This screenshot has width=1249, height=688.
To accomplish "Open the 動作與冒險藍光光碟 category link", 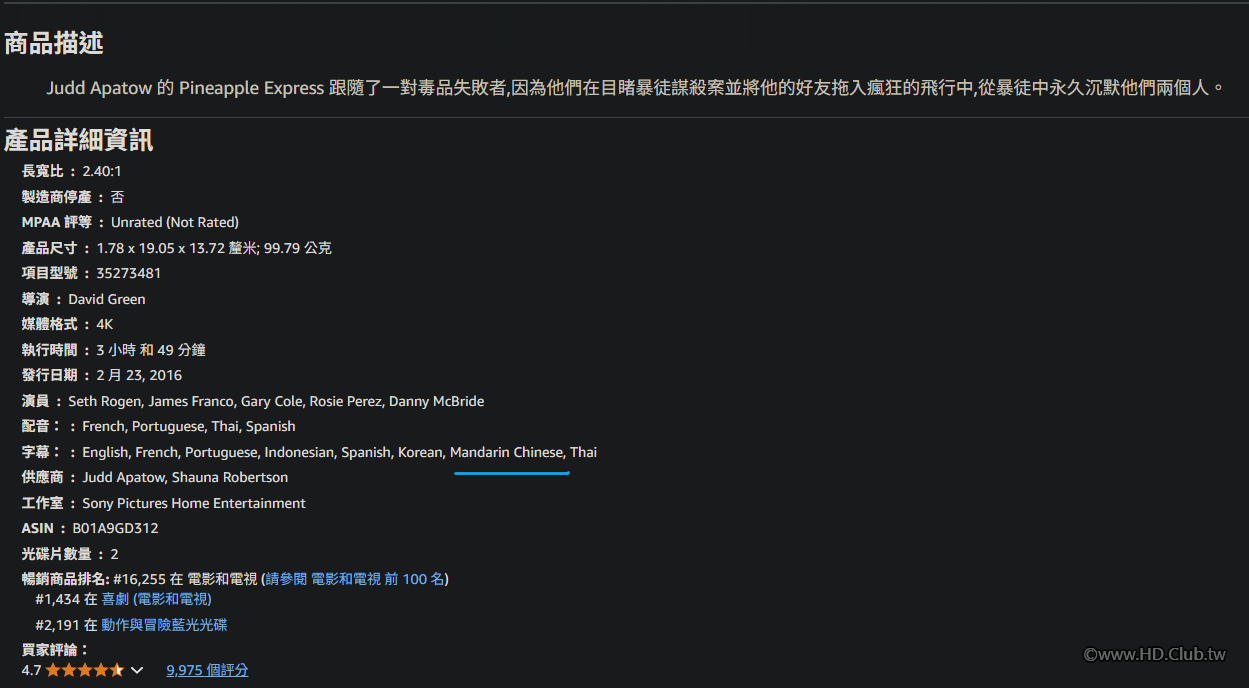I will pos(164,625).
